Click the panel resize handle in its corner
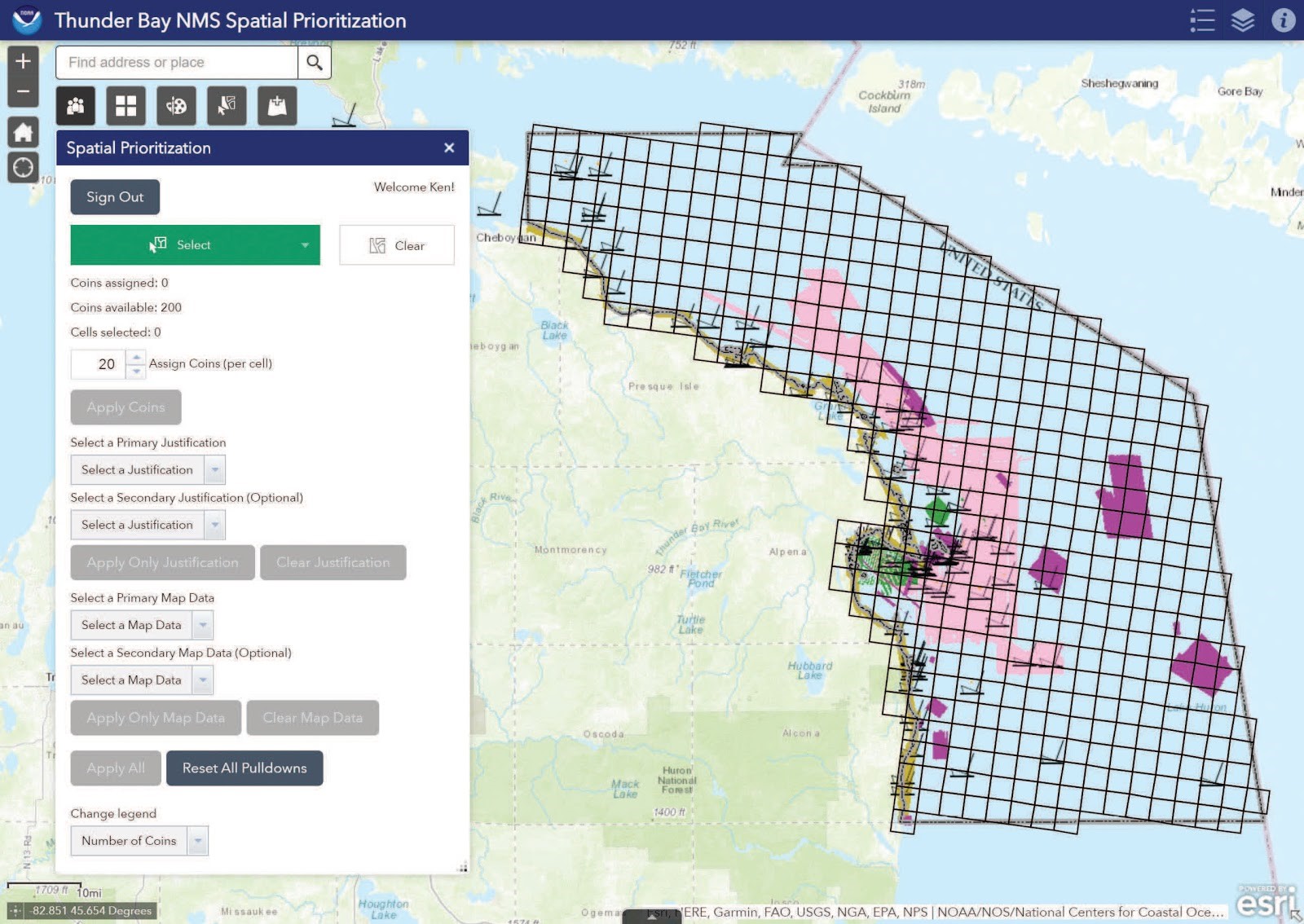The width and height of the screenshot is (1304, 924). pyautogui.click(x=463, y=868)
